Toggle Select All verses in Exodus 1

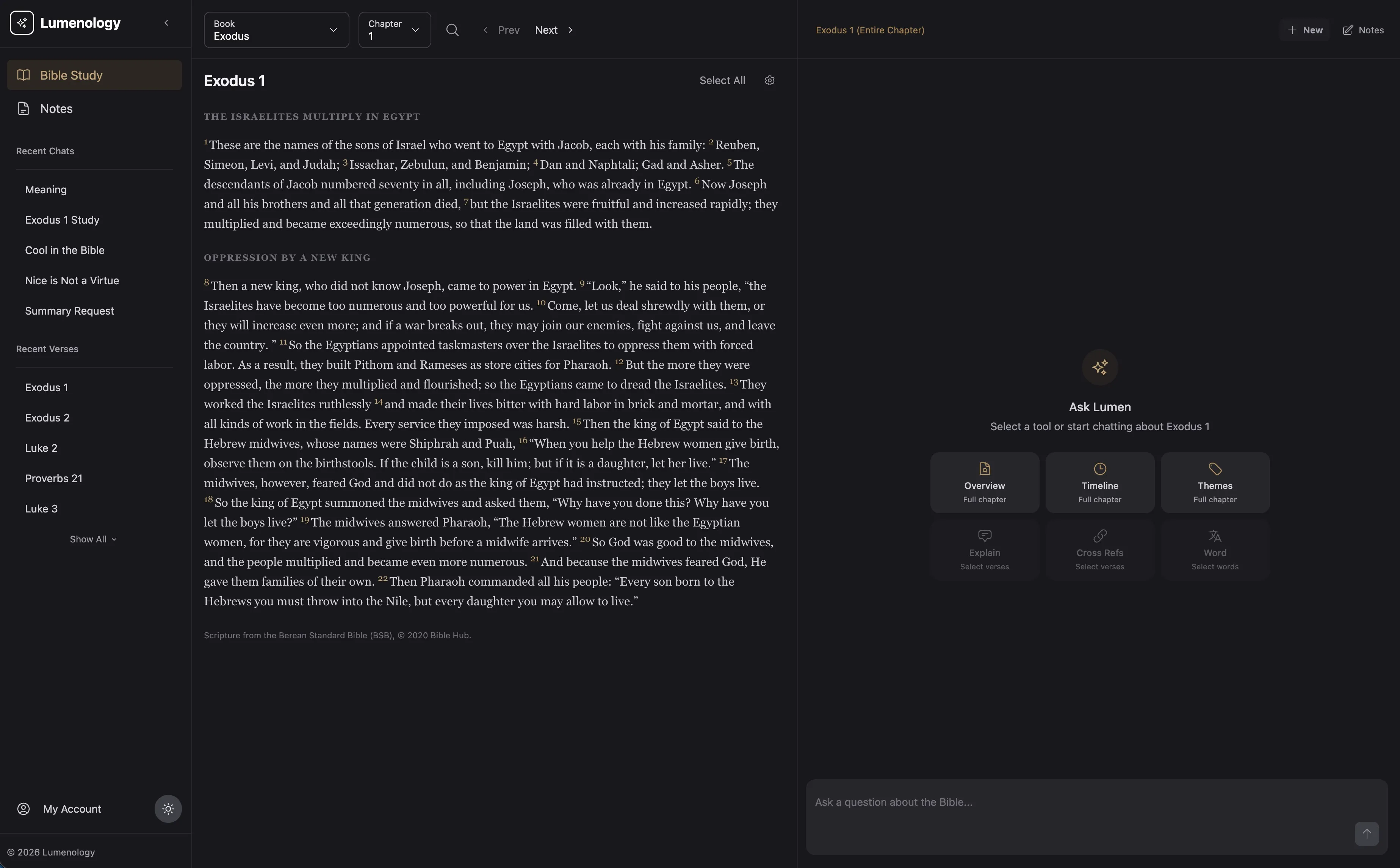(x=722, y=80)
